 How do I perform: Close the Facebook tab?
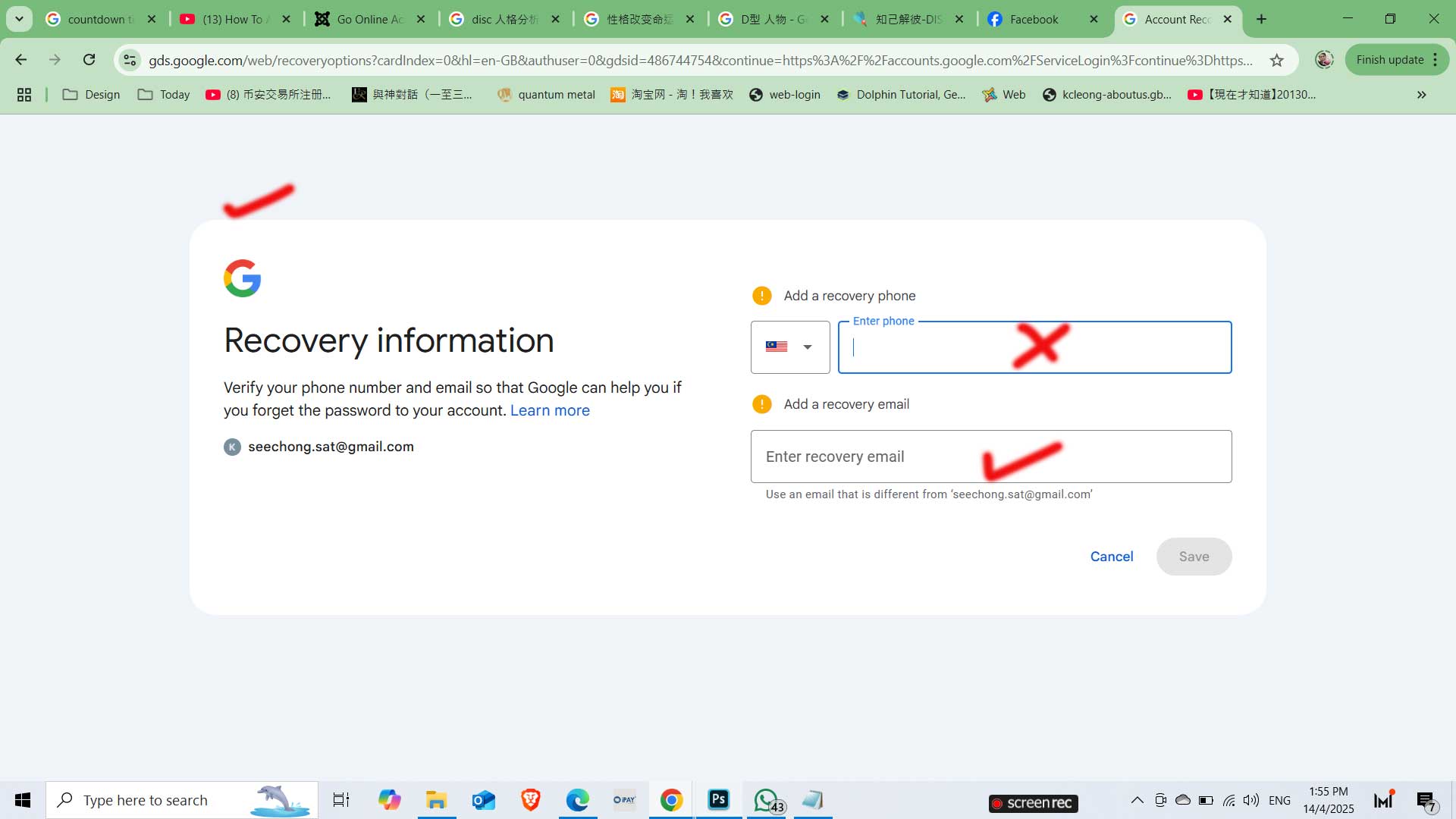(1094, 19)
